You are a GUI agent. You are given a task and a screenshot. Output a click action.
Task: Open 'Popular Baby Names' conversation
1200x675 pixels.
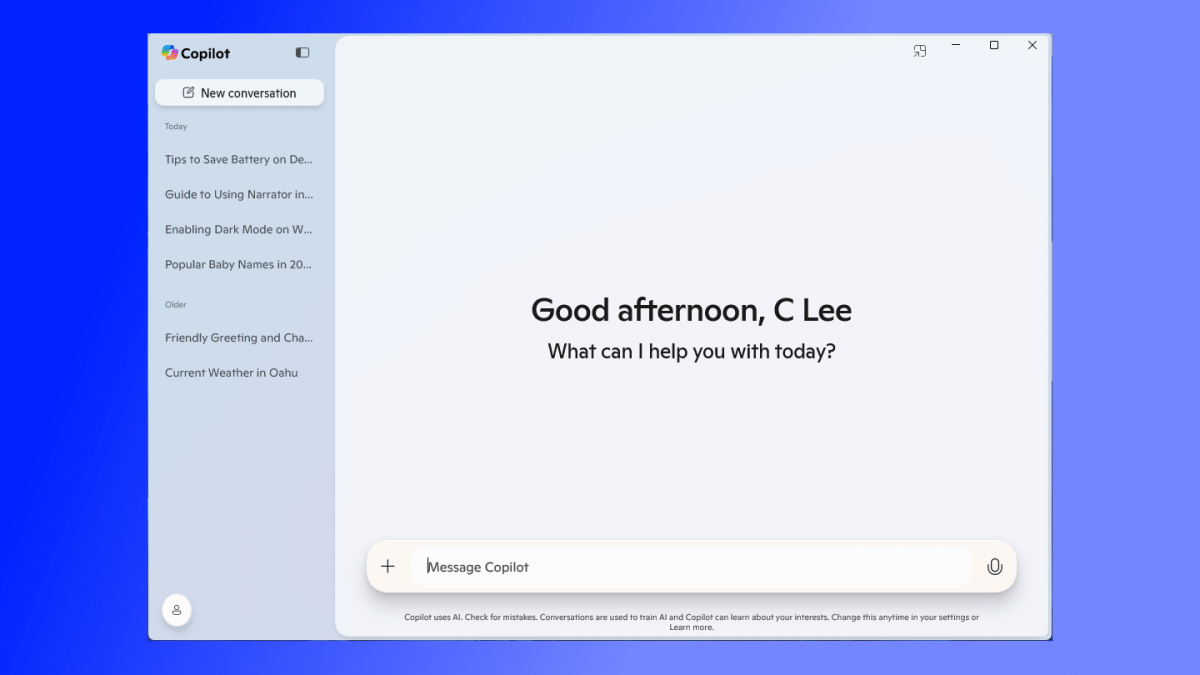pos(239,265)
